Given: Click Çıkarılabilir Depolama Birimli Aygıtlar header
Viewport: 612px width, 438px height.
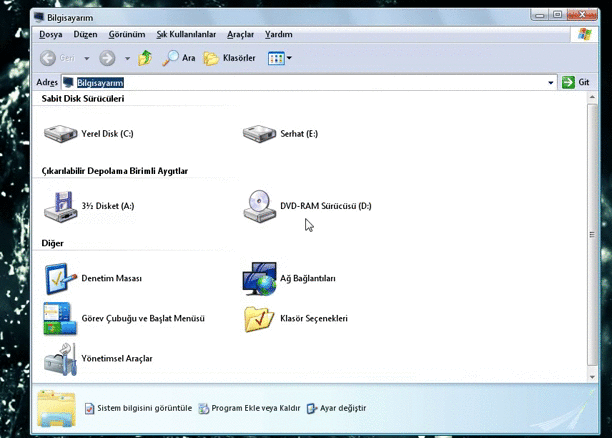Looking at the screenshot, I should pos(115,171).
